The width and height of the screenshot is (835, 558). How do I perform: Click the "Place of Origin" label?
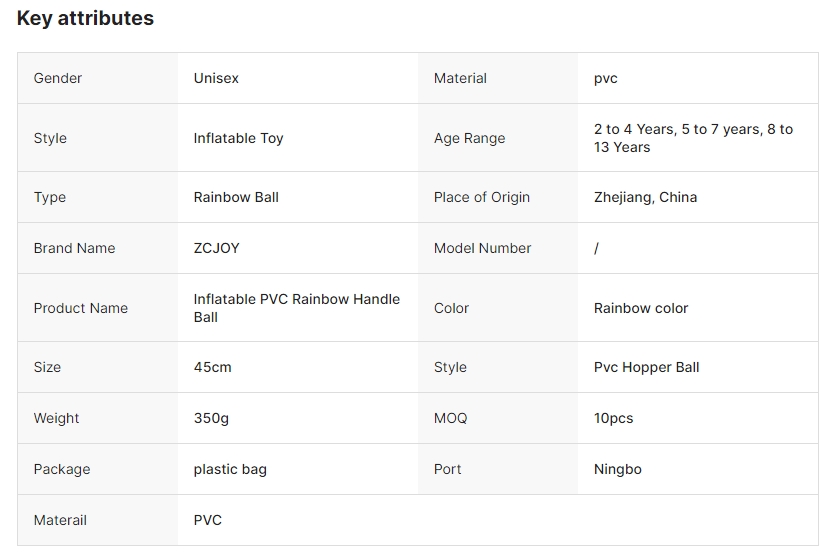482,197
